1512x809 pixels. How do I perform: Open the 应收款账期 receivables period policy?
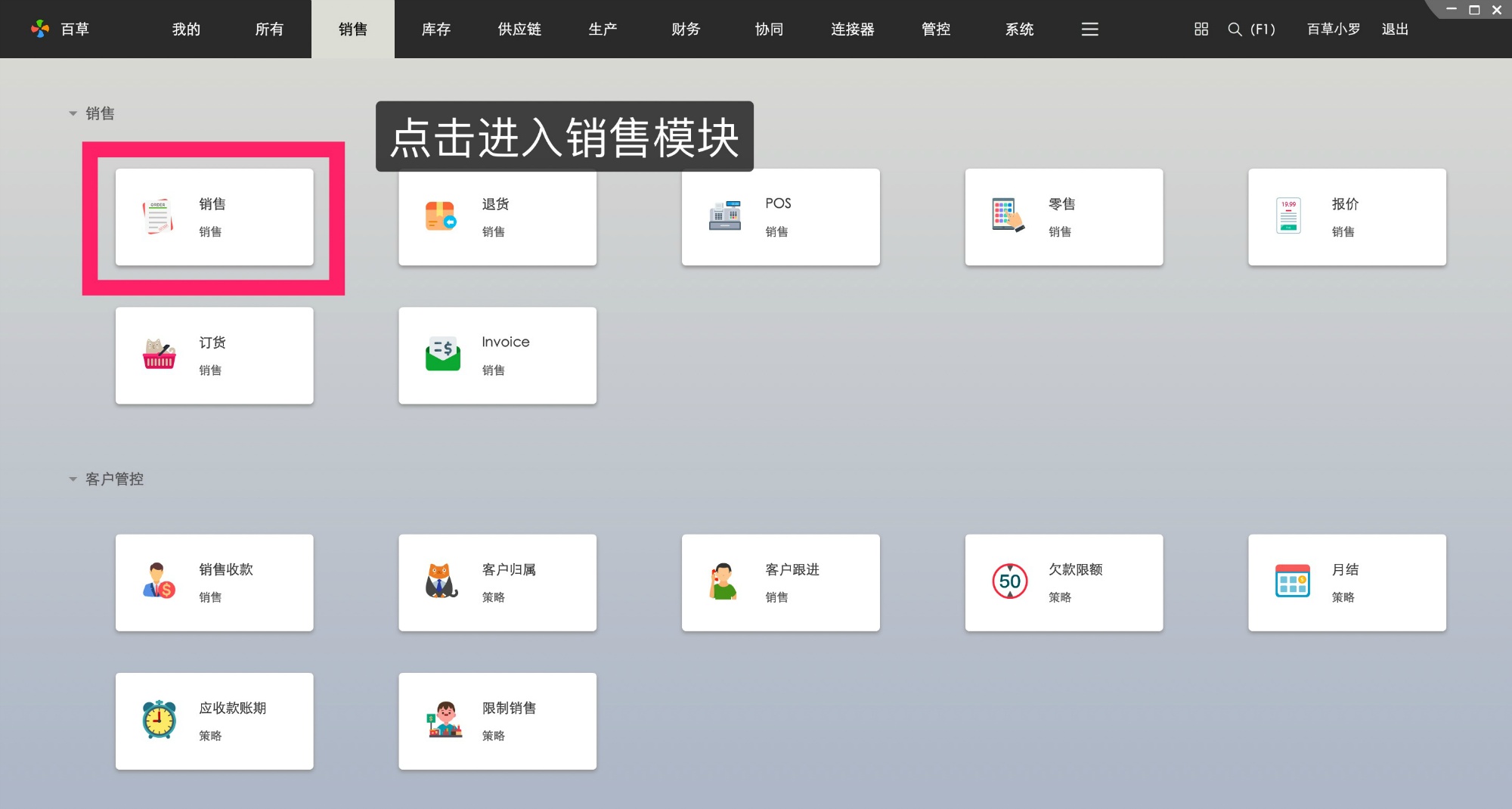[214, 721]
